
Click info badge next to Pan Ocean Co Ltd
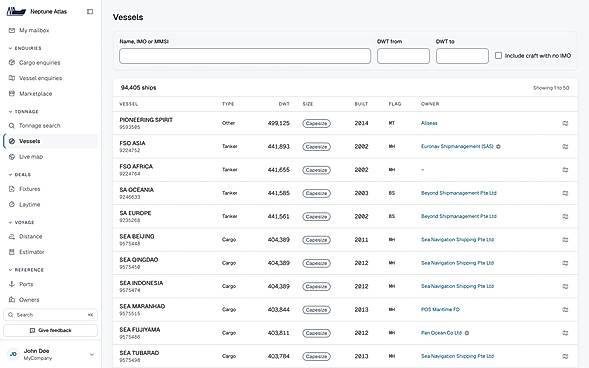[467, 333]
